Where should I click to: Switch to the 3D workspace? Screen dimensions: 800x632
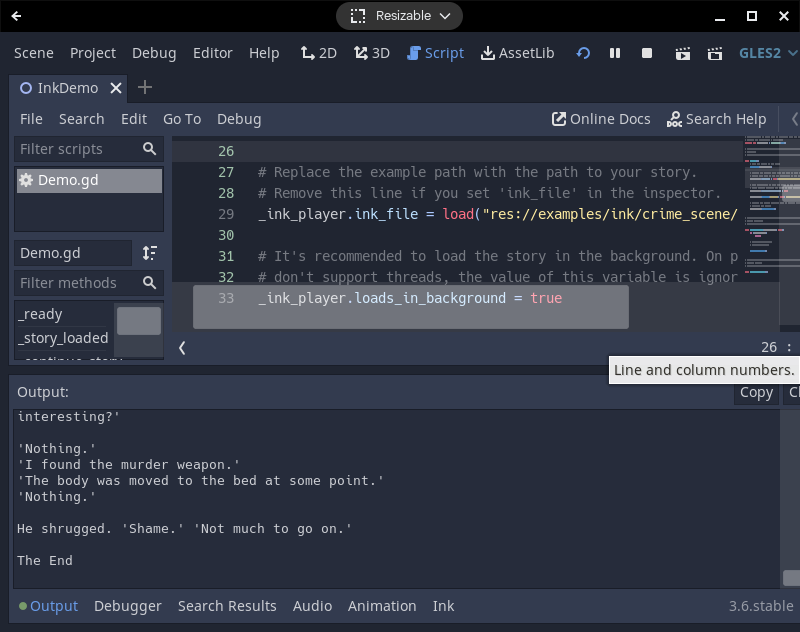[x=371, y=53]
